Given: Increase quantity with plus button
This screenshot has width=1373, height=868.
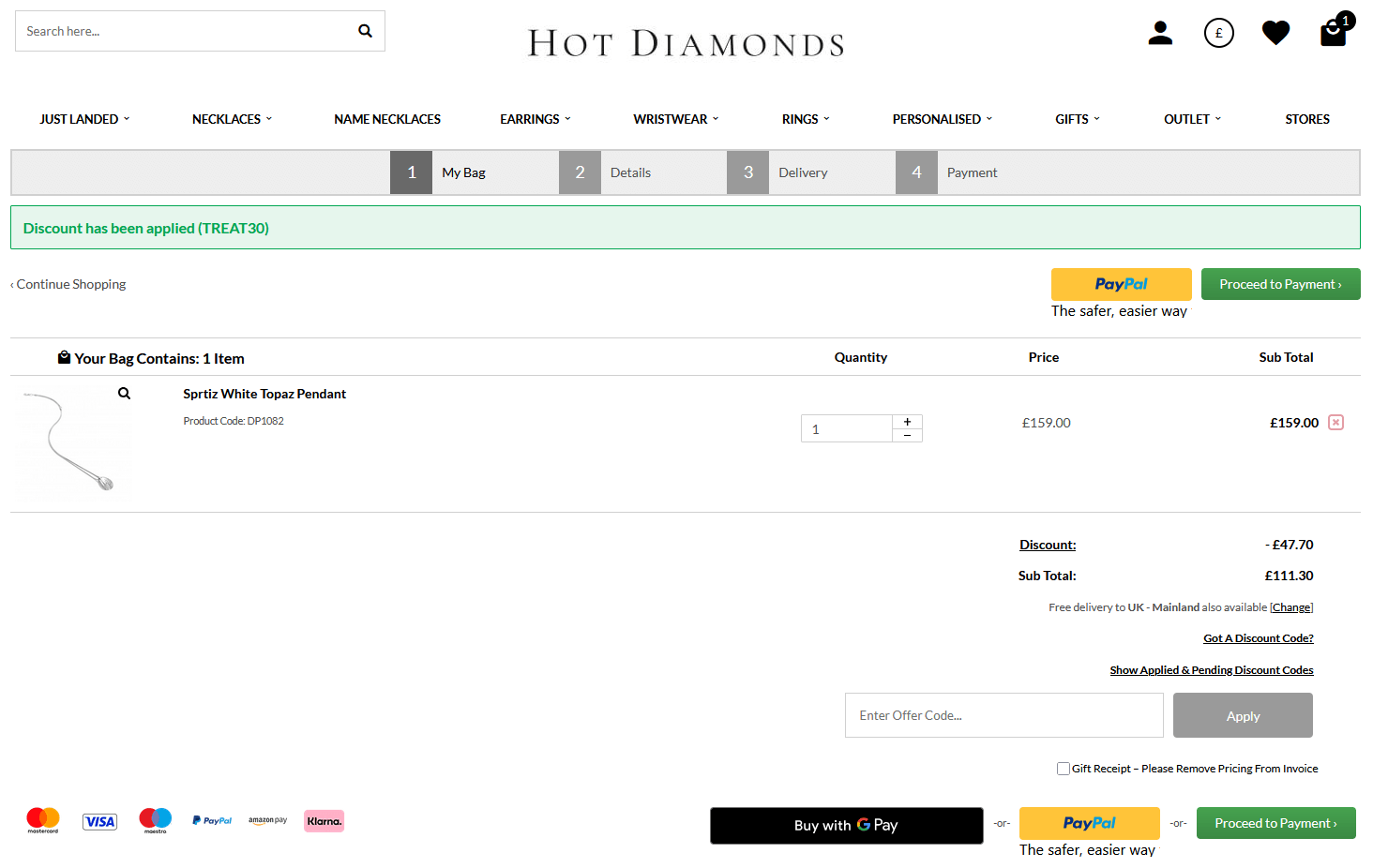Looking at the screenshot, I should pyautogui.click(x=907, y=422).
